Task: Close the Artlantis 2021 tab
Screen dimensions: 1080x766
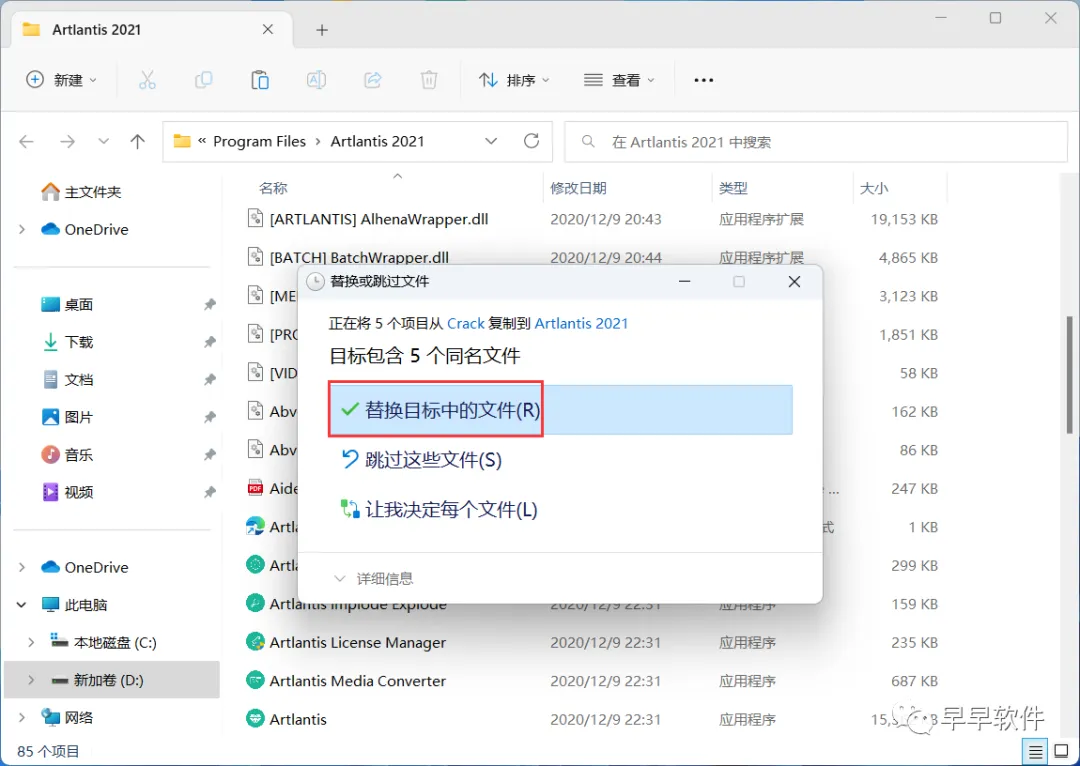Action: coord(268,29)
